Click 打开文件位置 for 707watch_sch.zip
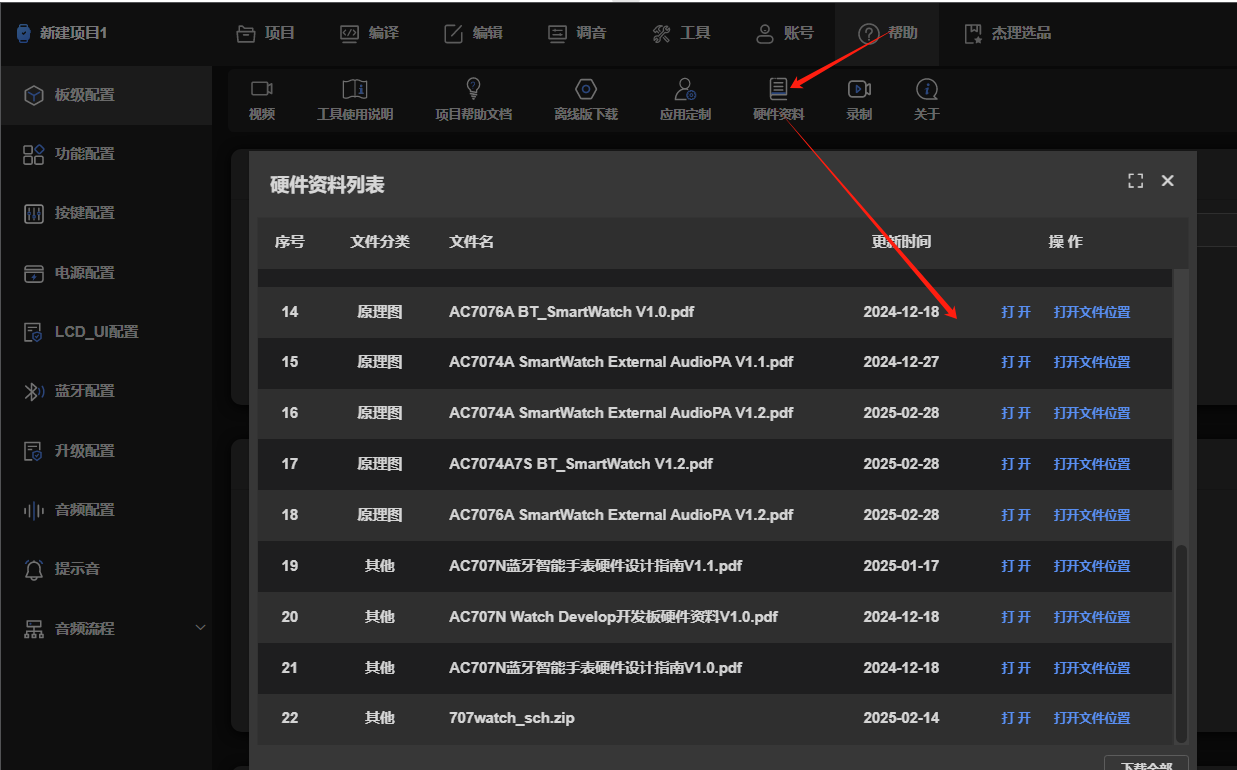The width and height of the screenshot is (1237, 770). (1092, 718)
